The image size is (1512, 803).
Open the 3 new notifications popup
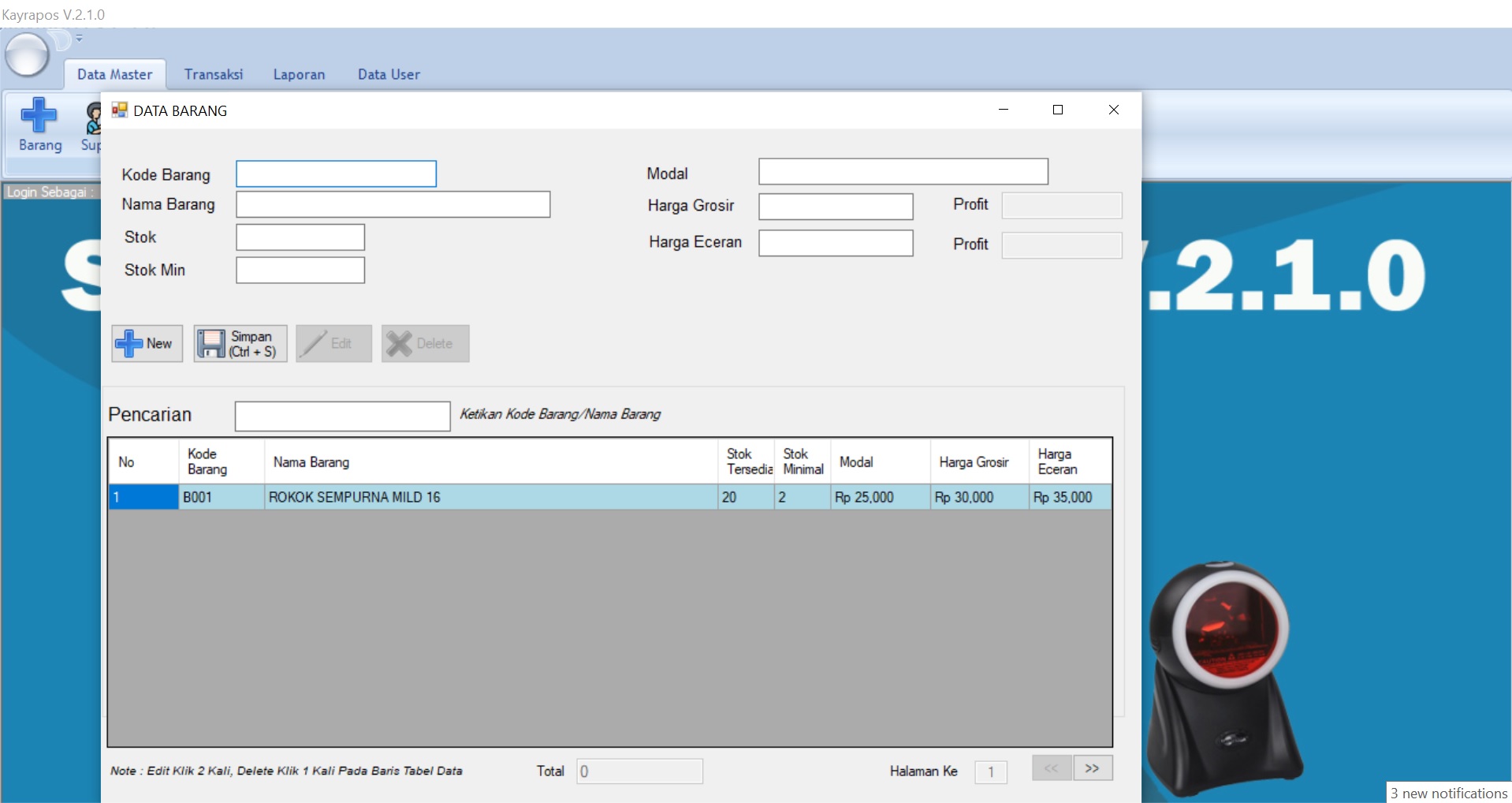click(1448, 793)
